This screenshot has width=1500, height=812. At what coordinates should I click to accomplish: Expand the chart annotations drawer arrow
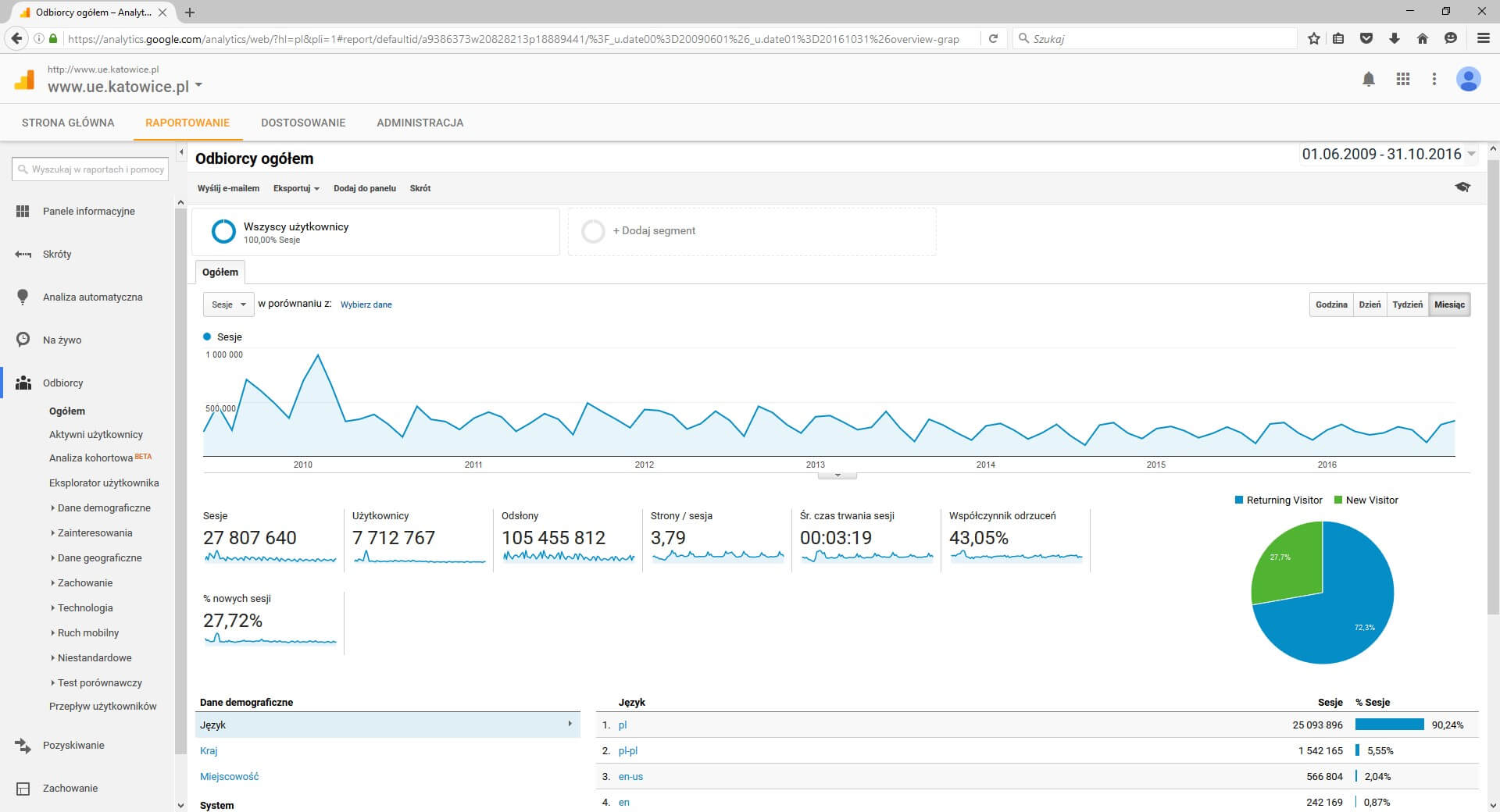837,475
